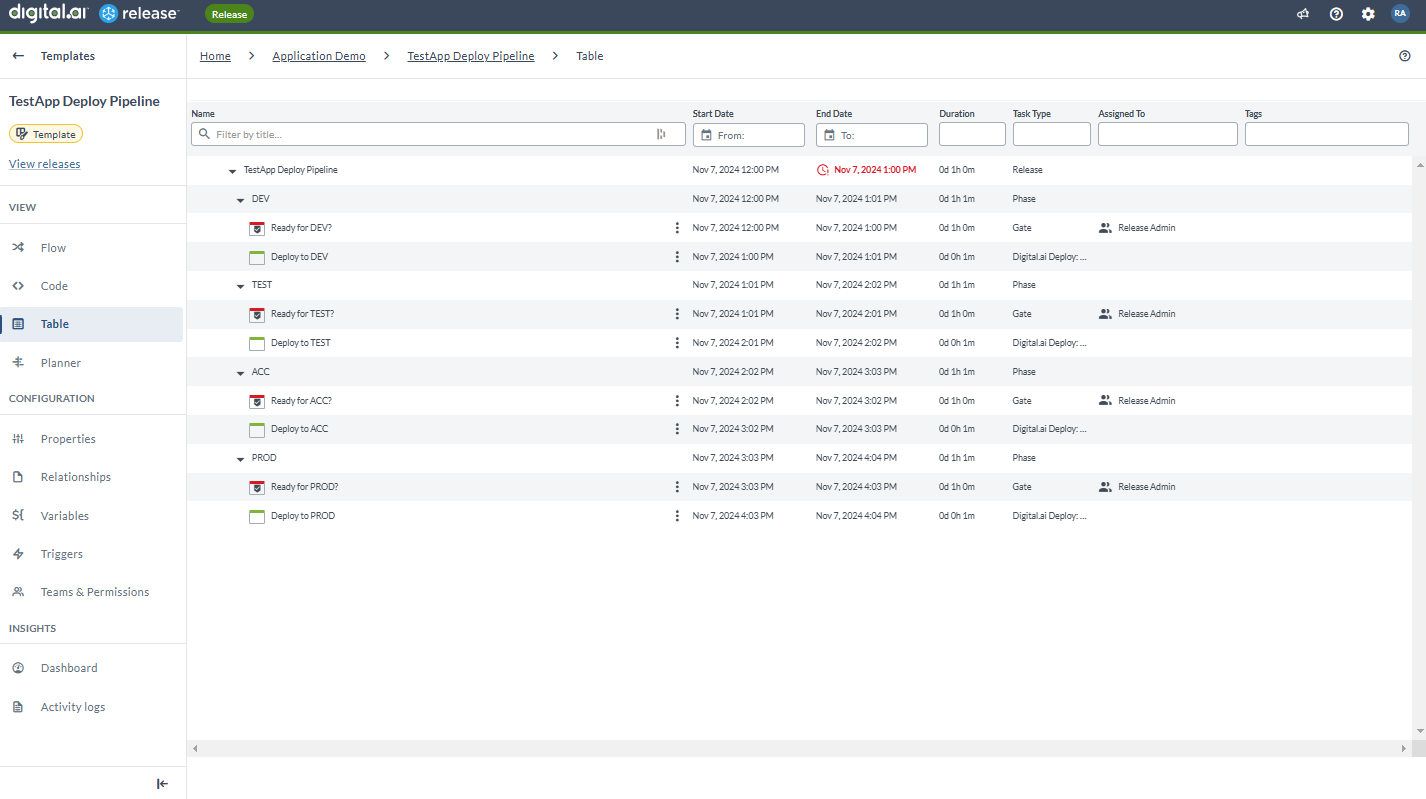Collapse the PROD phase

click(x=240, y=459)
